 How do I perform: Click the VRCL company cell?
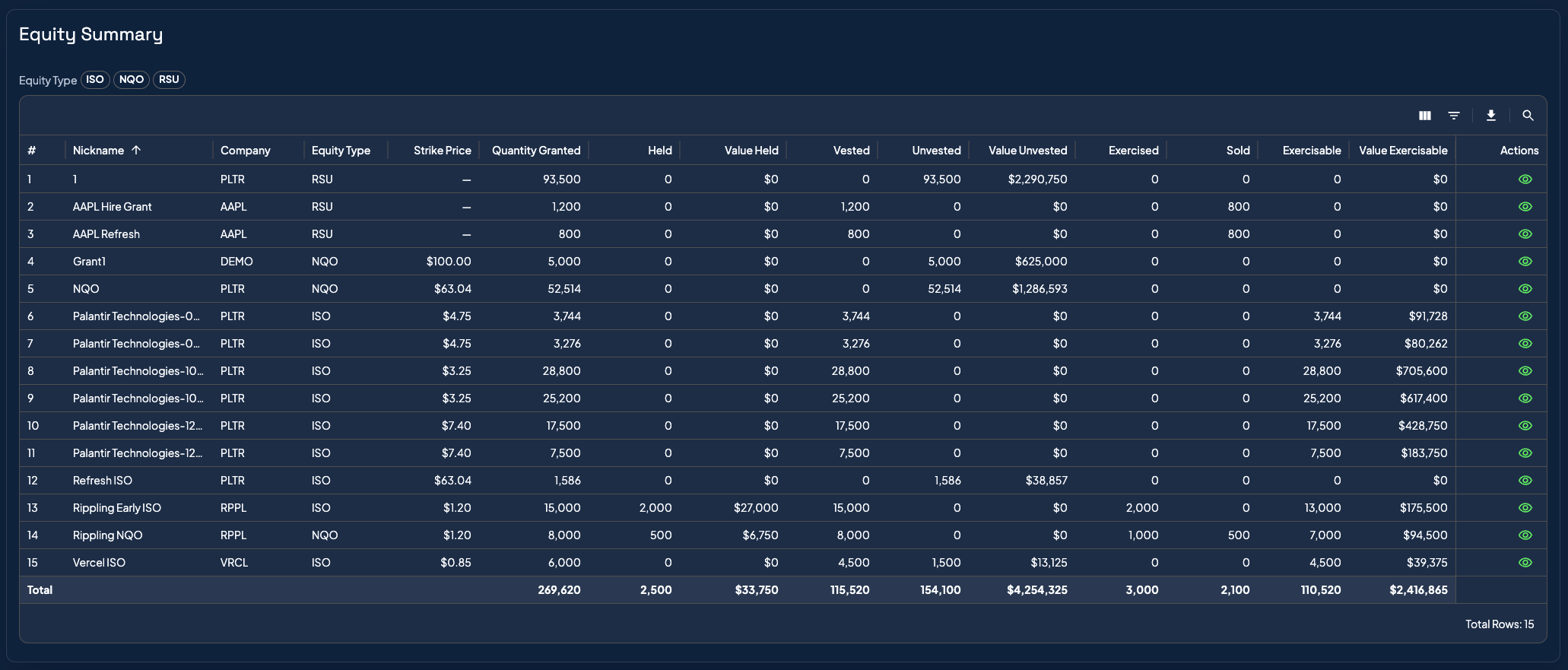pyautogui.click(x=234, y=563)
